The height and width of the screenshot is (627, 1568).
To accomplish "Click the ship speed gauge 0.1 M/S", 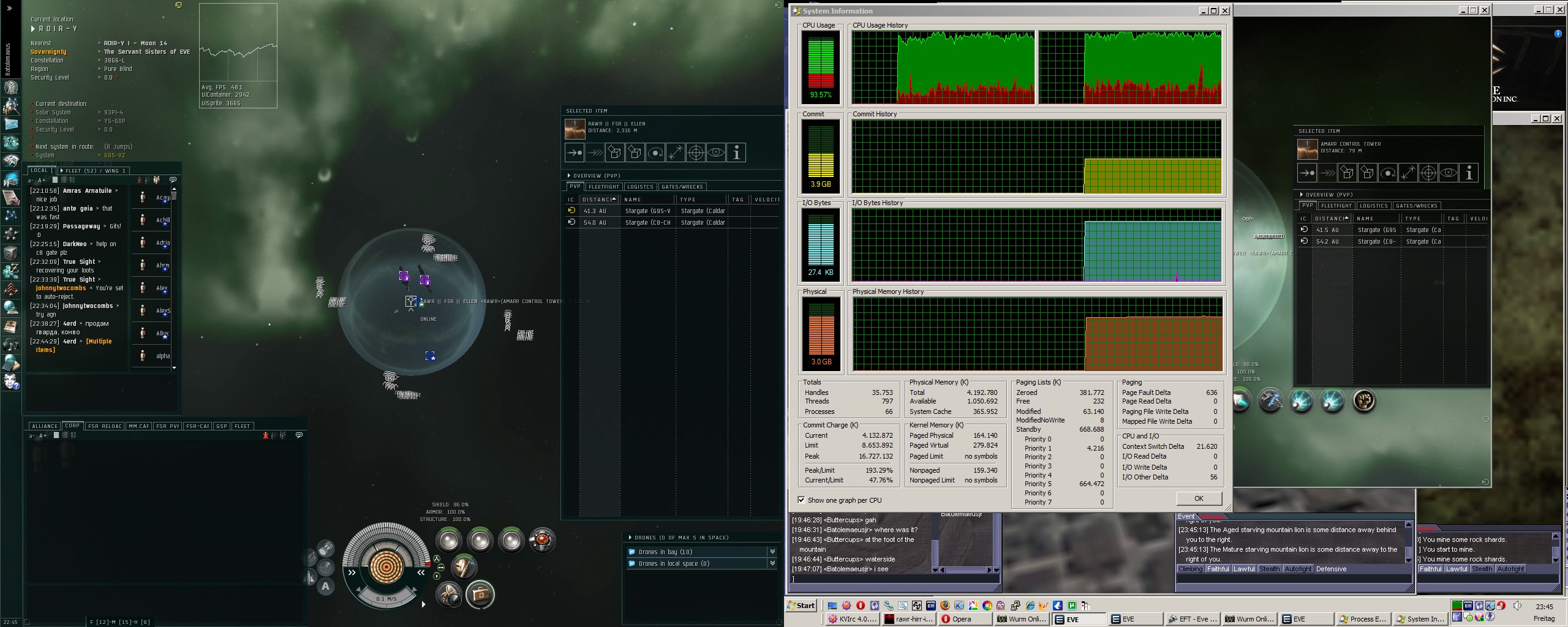I will click(x=386, y=598).
